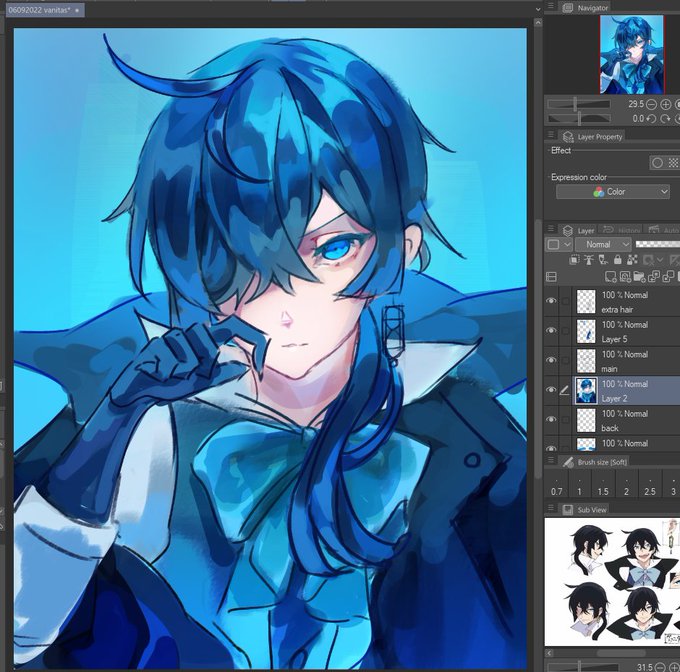Hide the 'main' layer
This screenshot has width=680, height=672.
click(x=551, y=360)
